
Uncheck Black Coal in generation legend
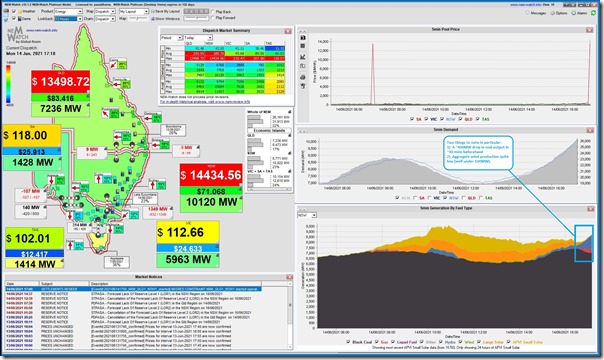348,342
